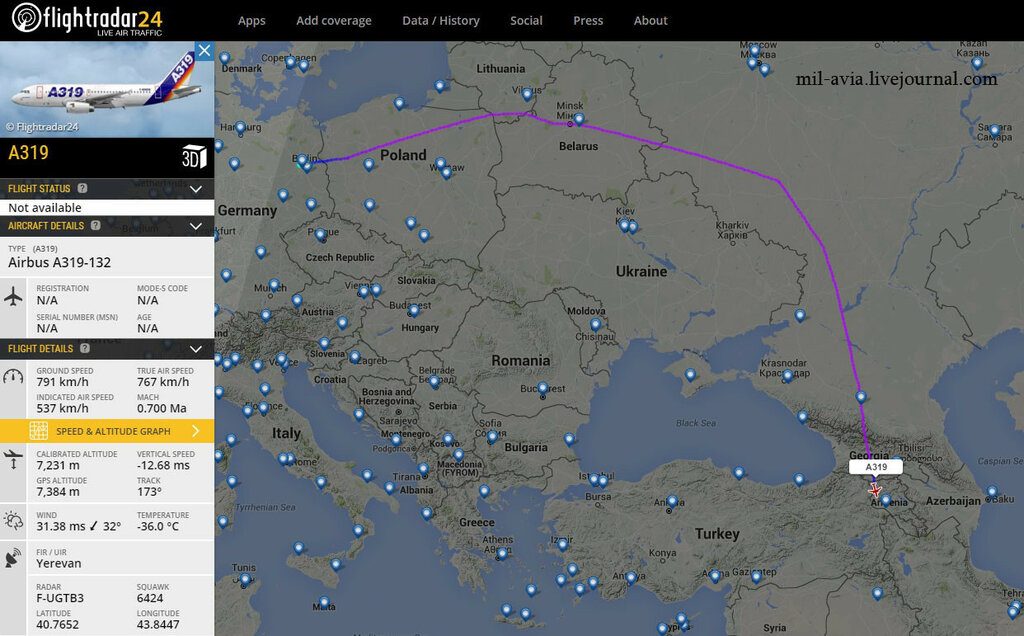Click the radar value "F-UGTB3"
The width and height of the screenshot is (1024, 636).
click(x=60, y=598)
